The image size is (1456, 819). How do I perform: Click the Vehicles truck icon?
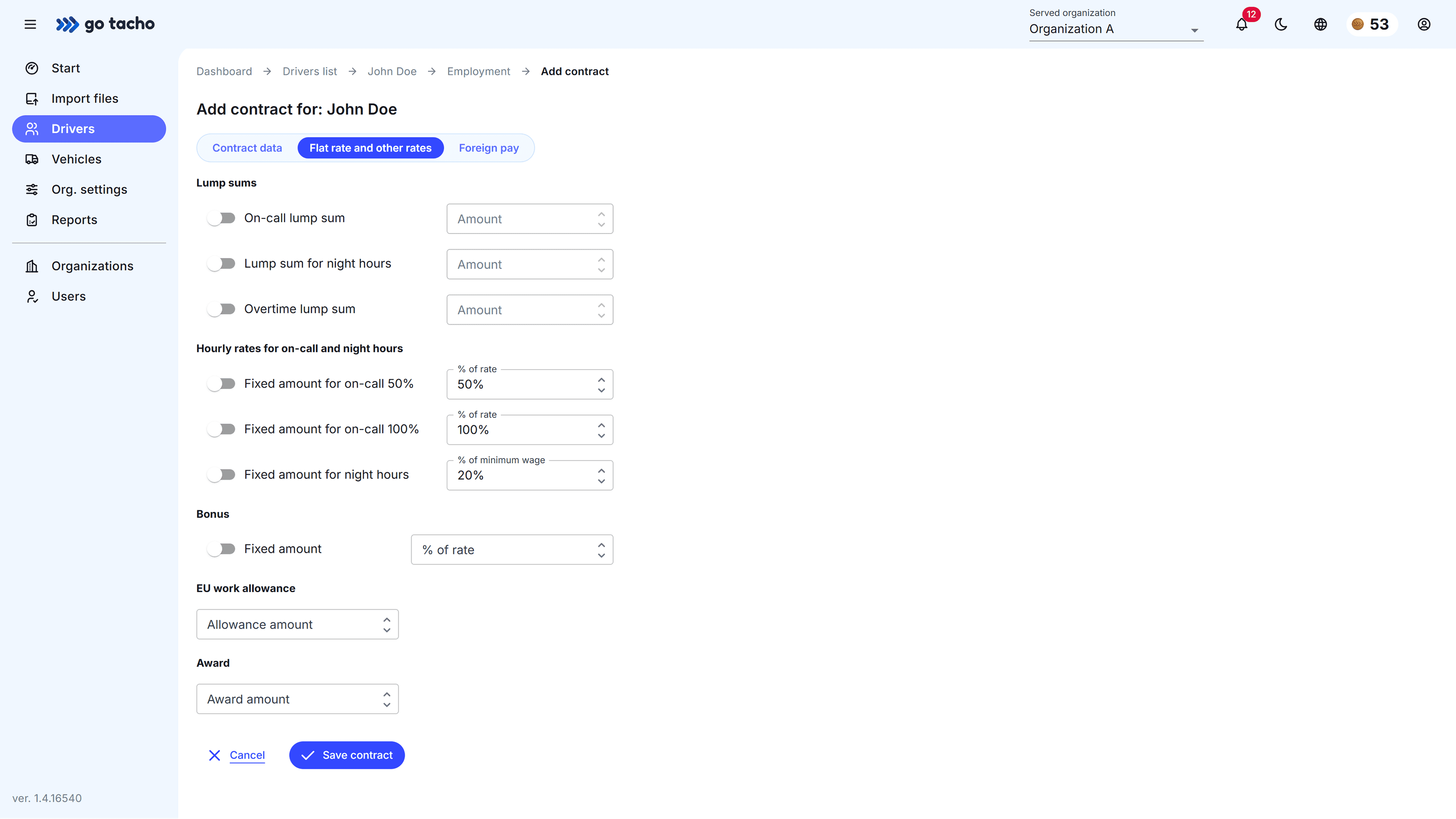click(31, 159)
